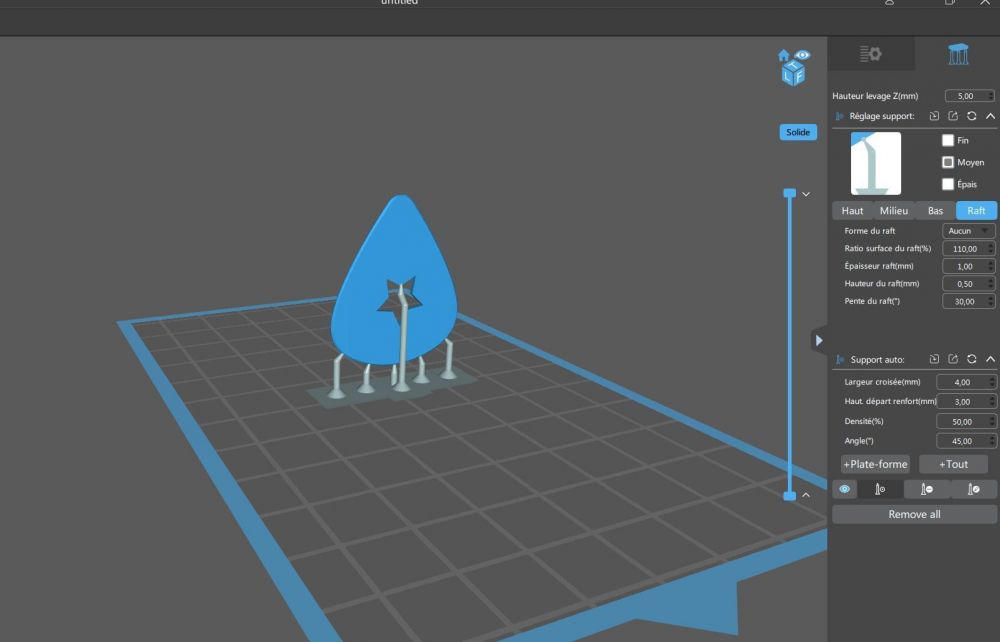Click the bottom handle of layer slider

click(x=790, y=495)
